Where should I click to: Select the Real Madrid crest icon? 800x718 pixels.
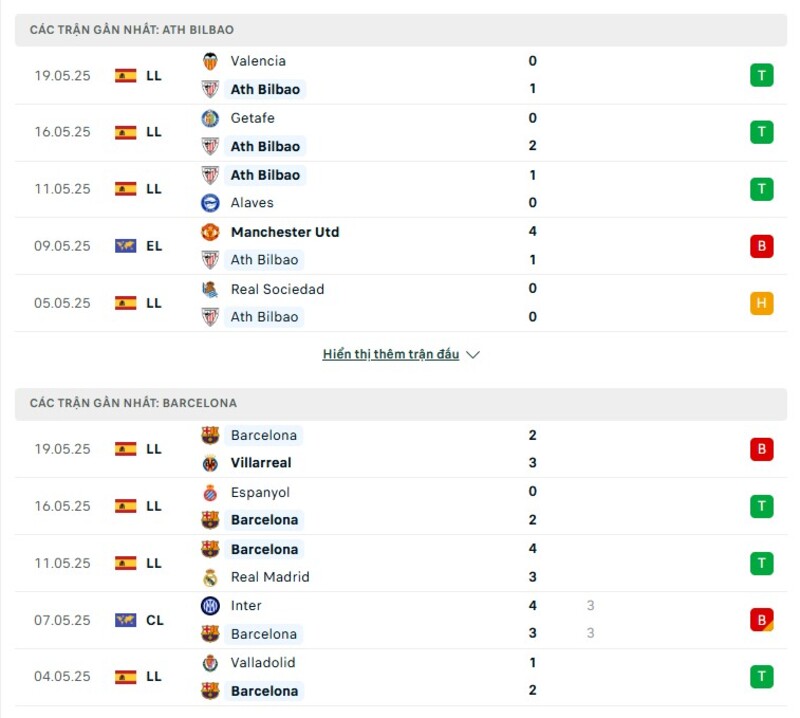pyautogui.click(x=210, y=577)
